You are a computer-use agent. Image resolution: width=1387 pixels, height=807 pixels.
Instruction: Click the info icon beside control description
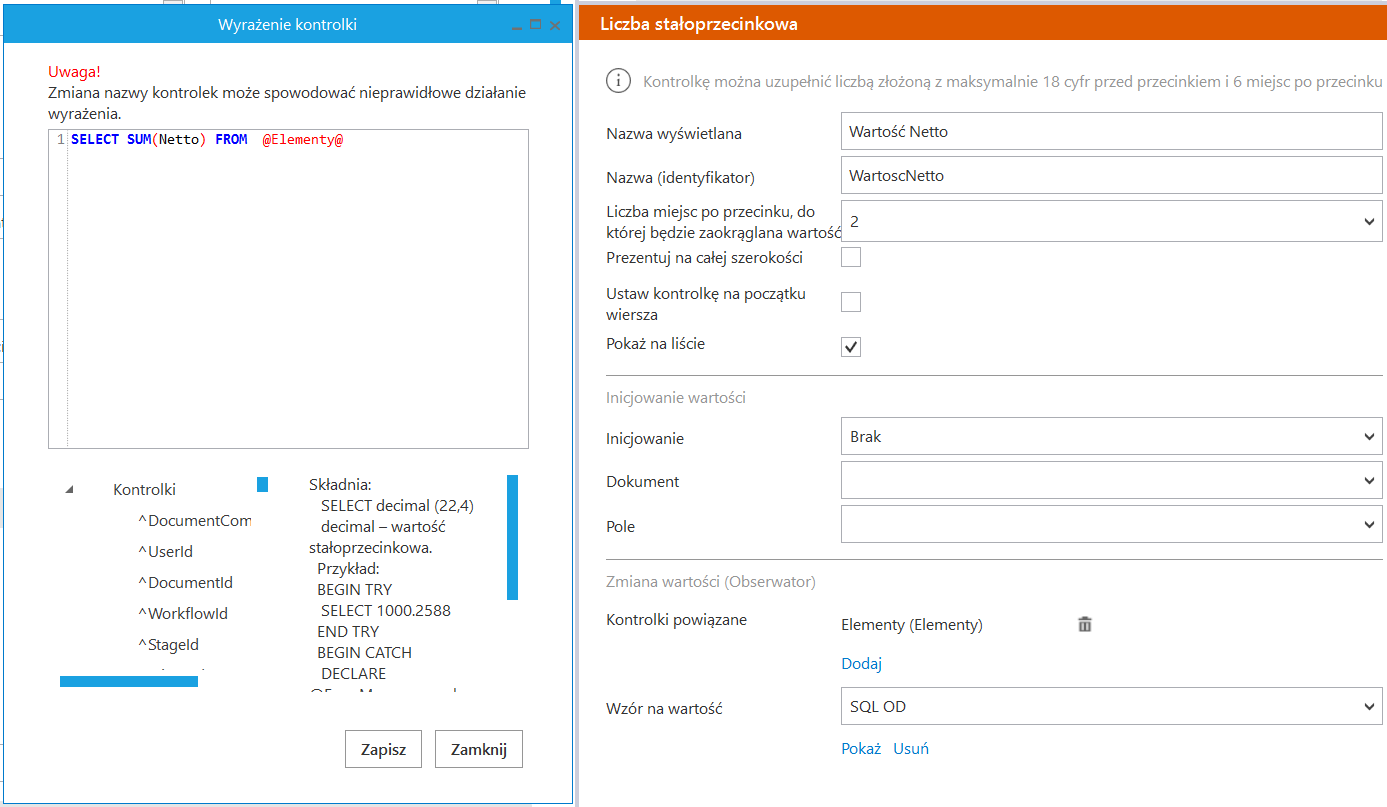619,81
